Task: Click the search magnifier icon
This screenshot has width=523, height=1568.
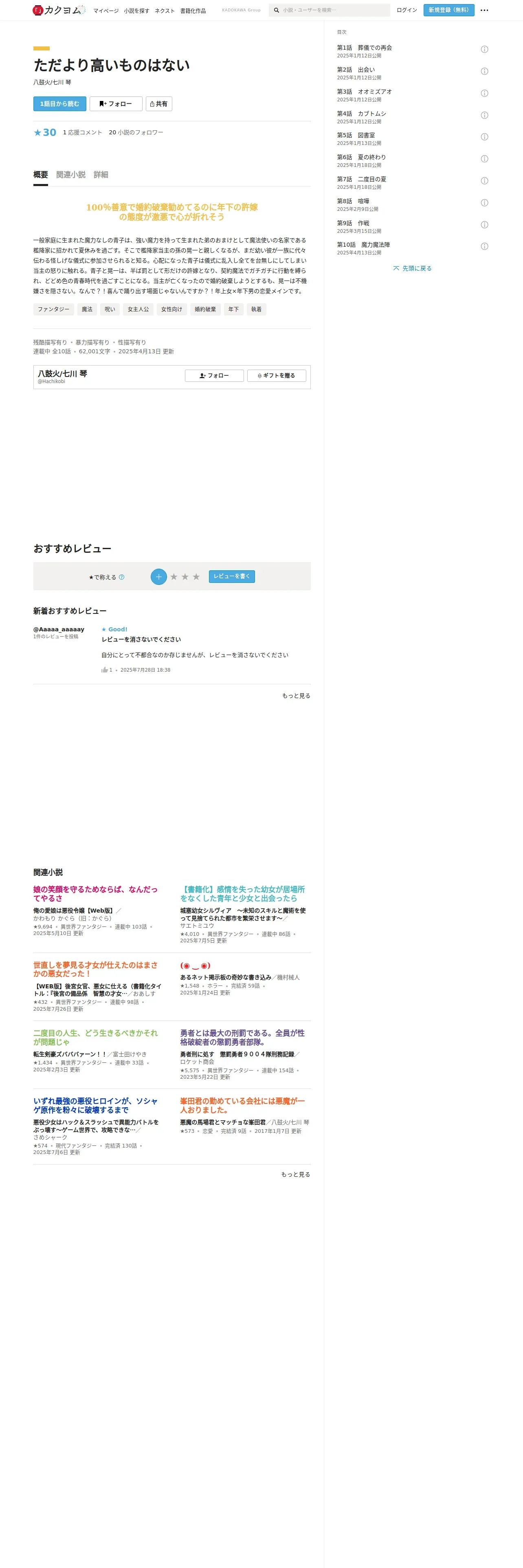Action: 277,10
